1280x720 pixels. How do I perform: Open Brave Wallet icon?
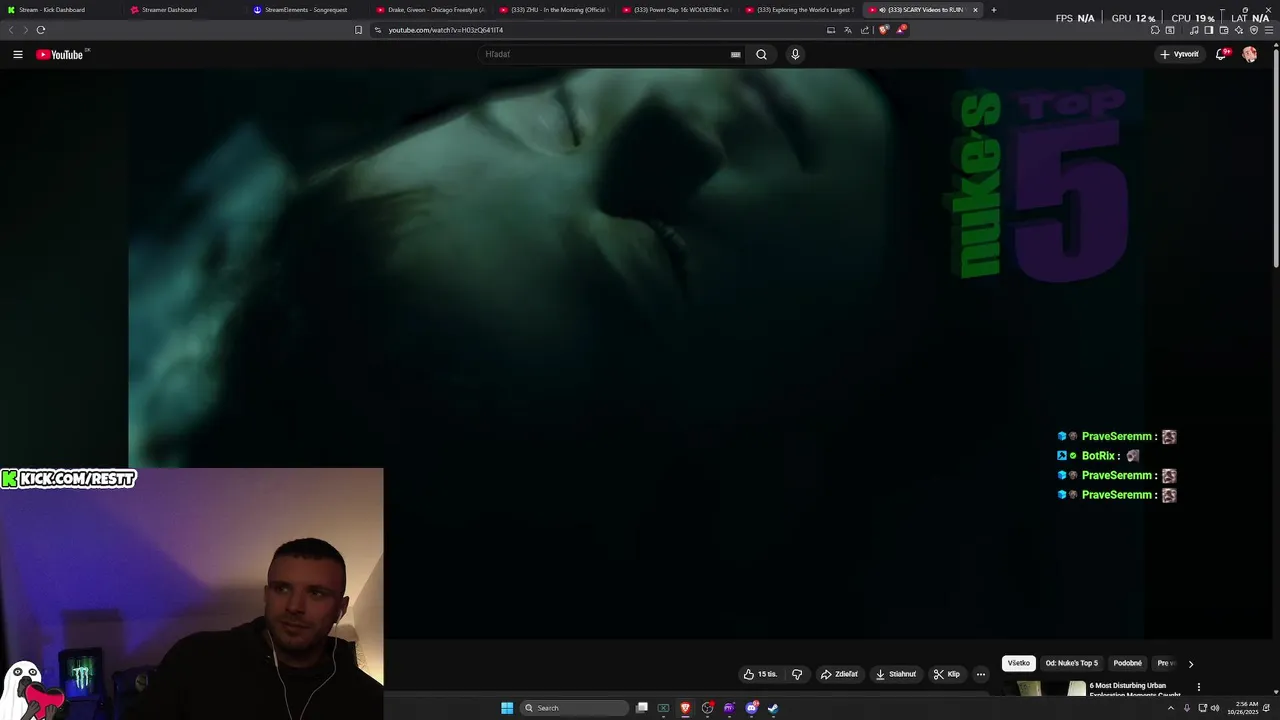tap(1224, 30)
